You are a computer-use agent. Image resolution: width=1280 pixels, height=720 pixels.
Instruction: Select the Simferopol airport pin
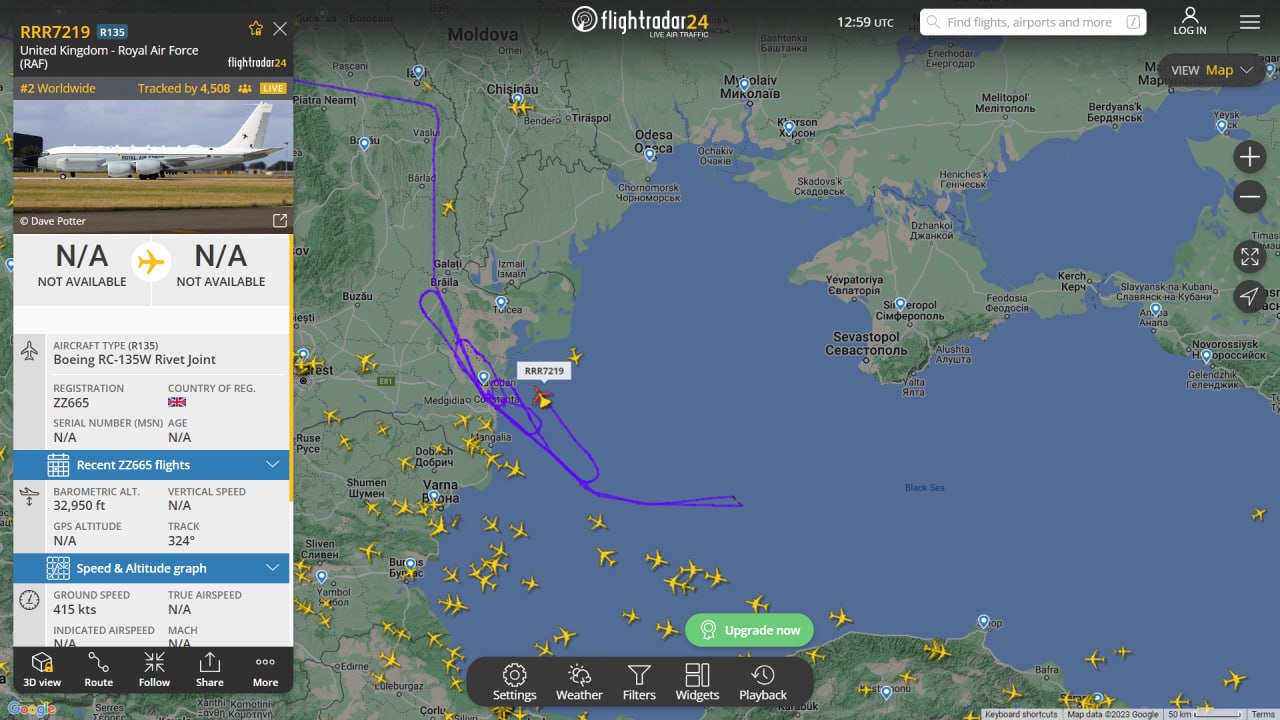pos(900,304)
